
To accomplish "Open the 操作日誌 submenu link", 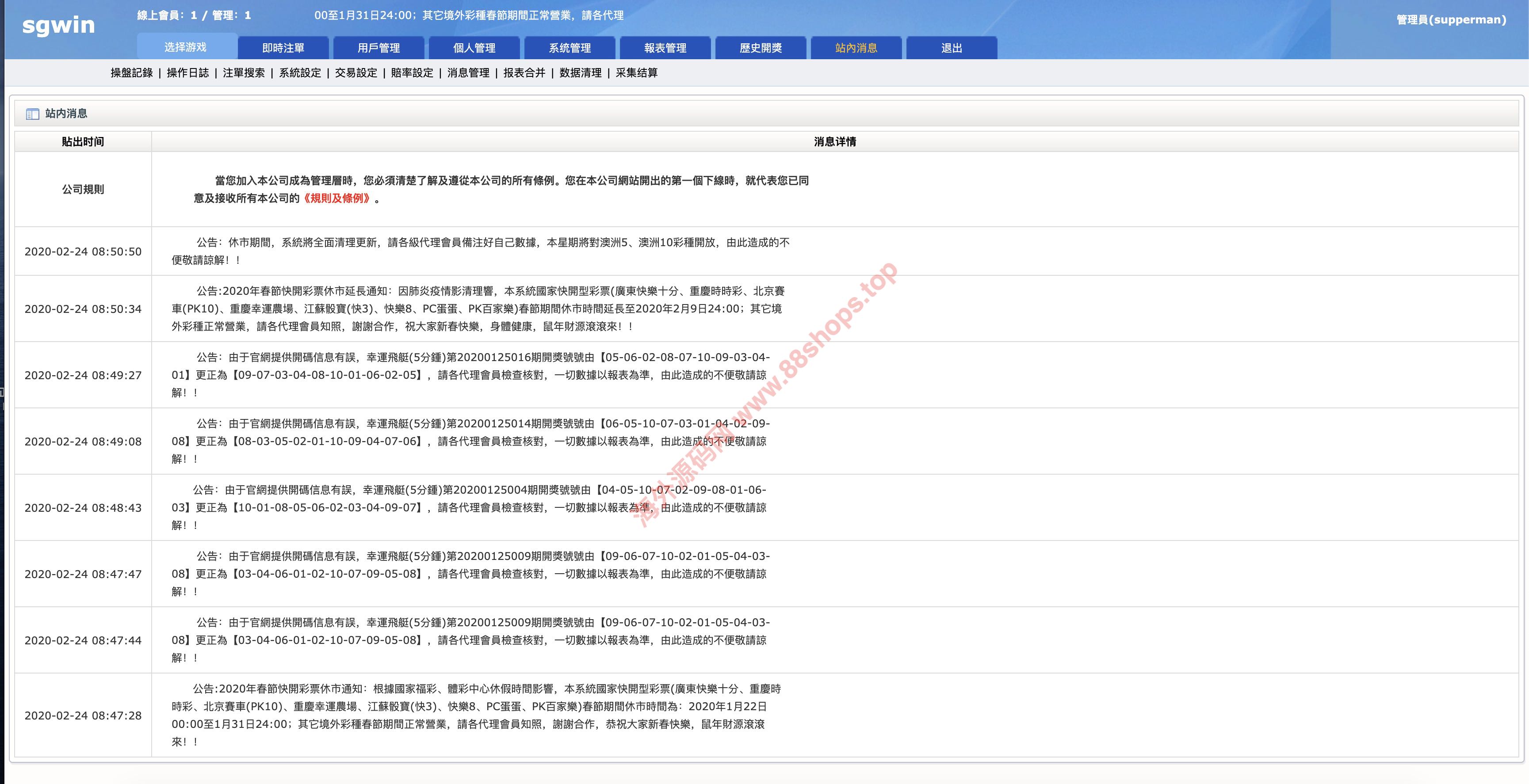I will [187, 73].
